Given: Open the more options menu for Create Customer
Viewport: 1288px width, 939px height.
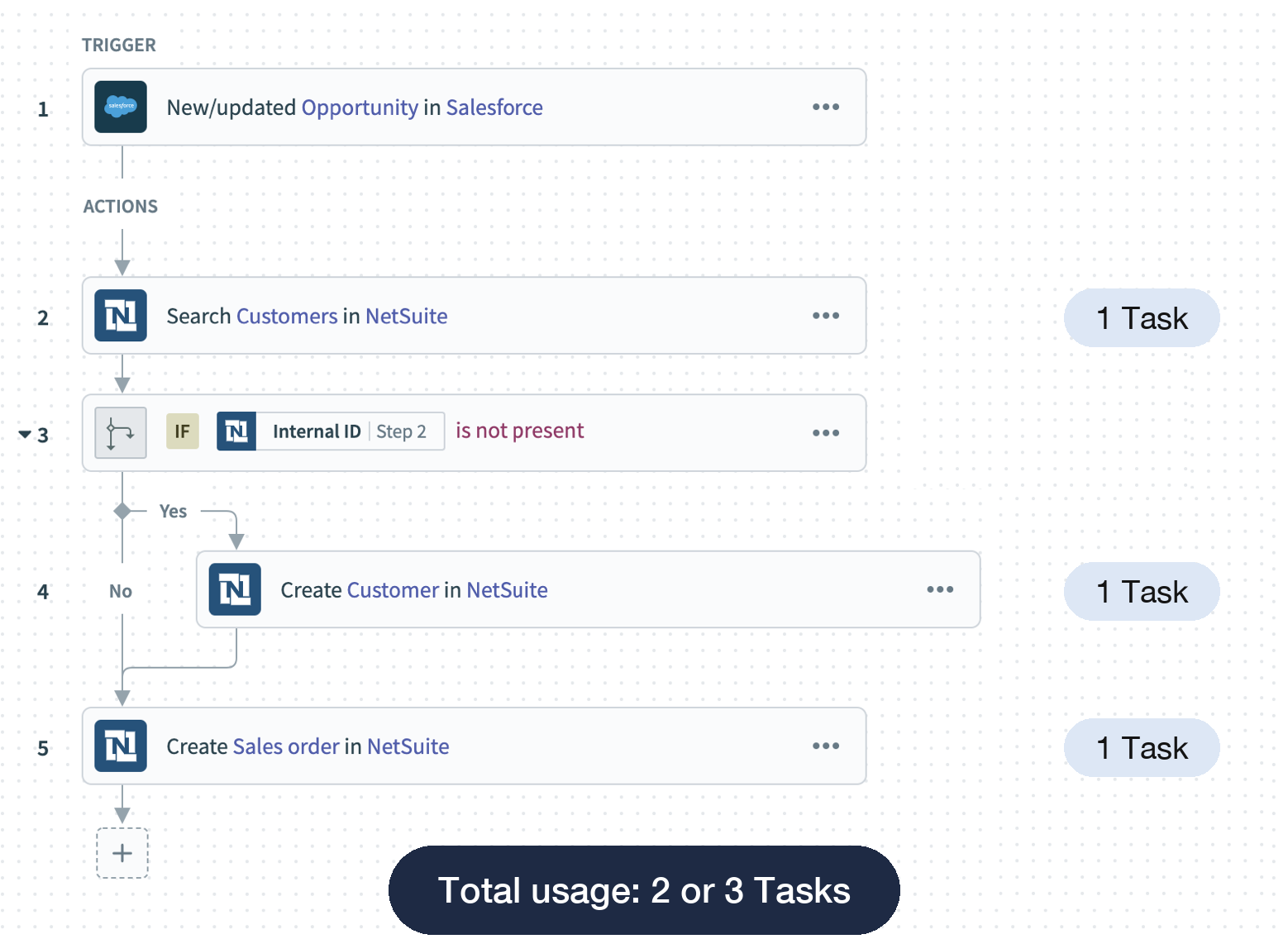Looking at the screenshot, I should 940,589.
